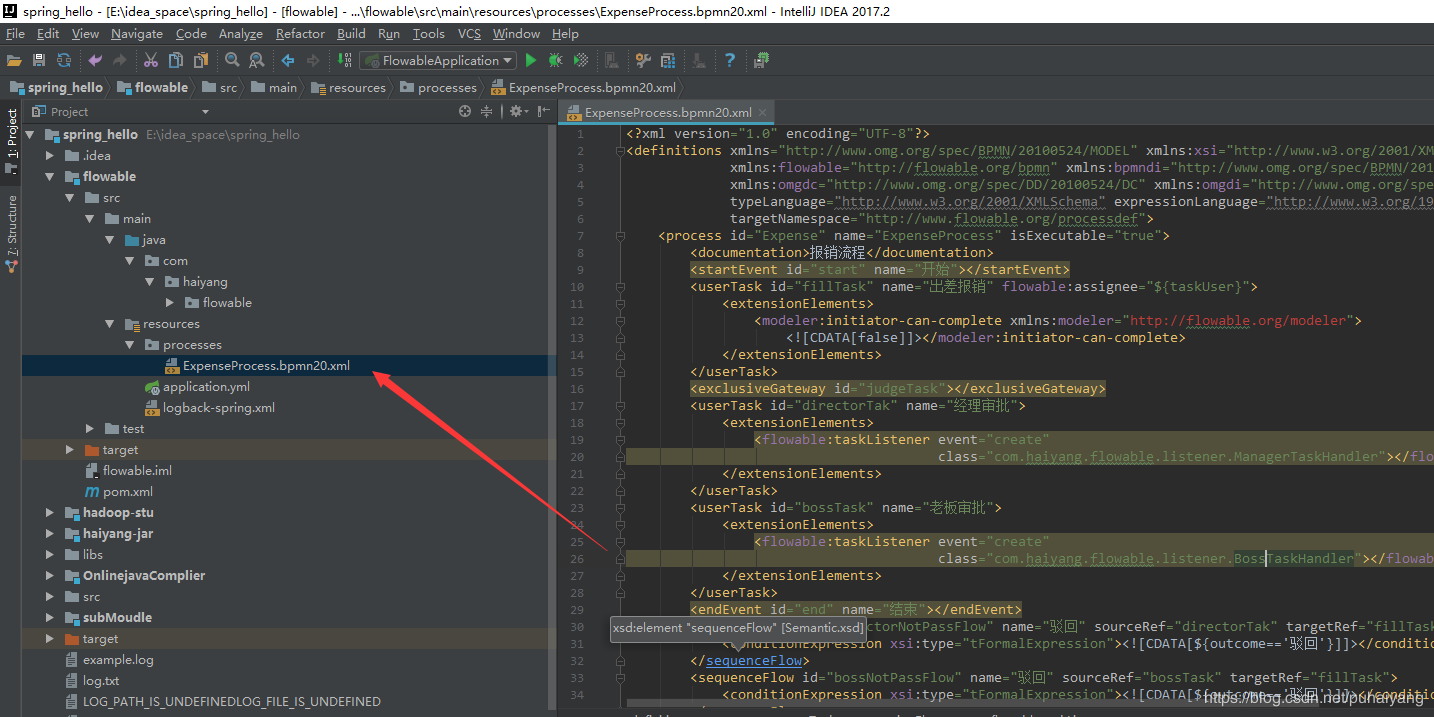Expand the hadoop-stu module folder

coord(50,513)
